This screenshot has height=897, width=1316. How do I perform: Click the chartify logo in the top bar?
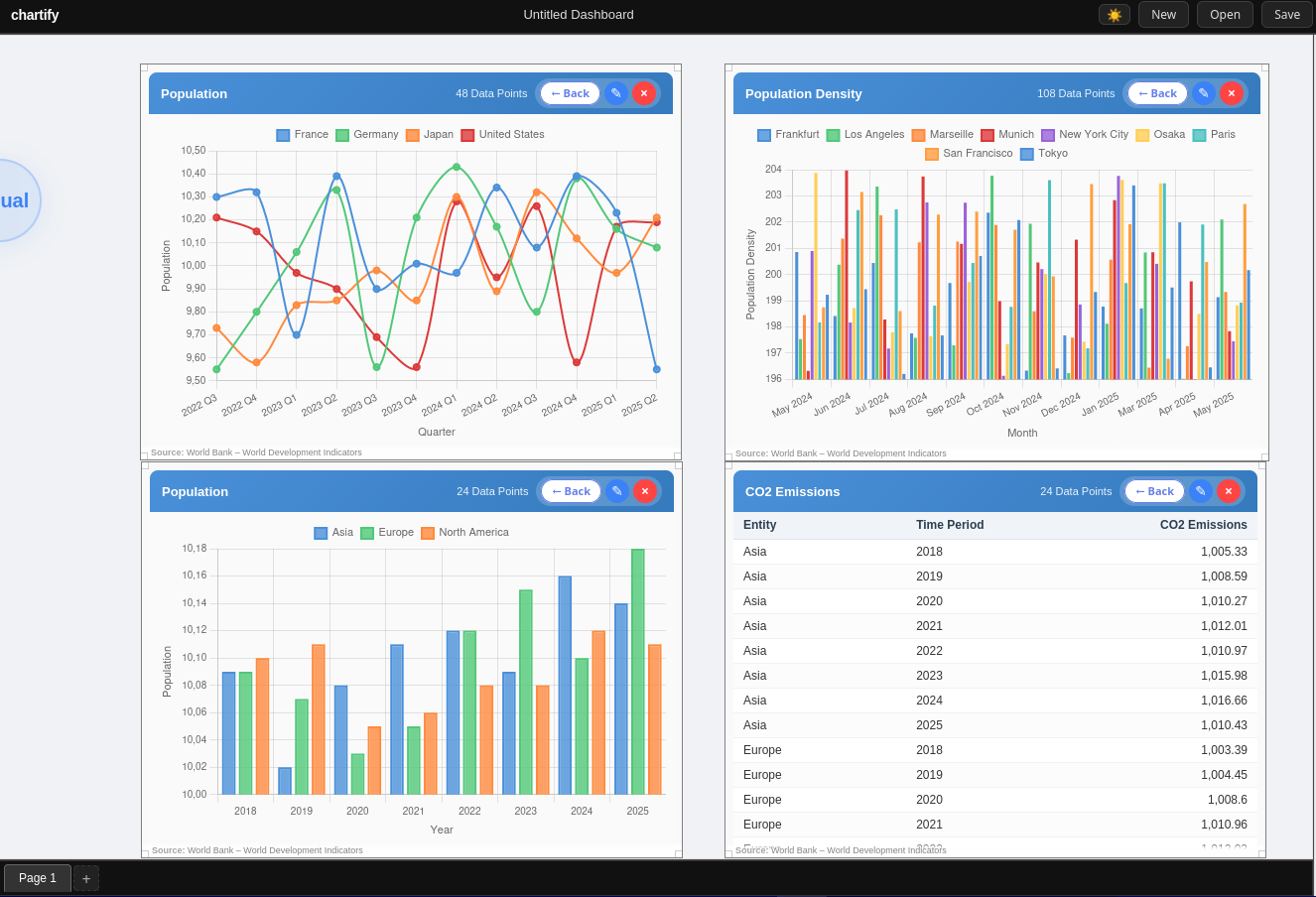[34, 15]
